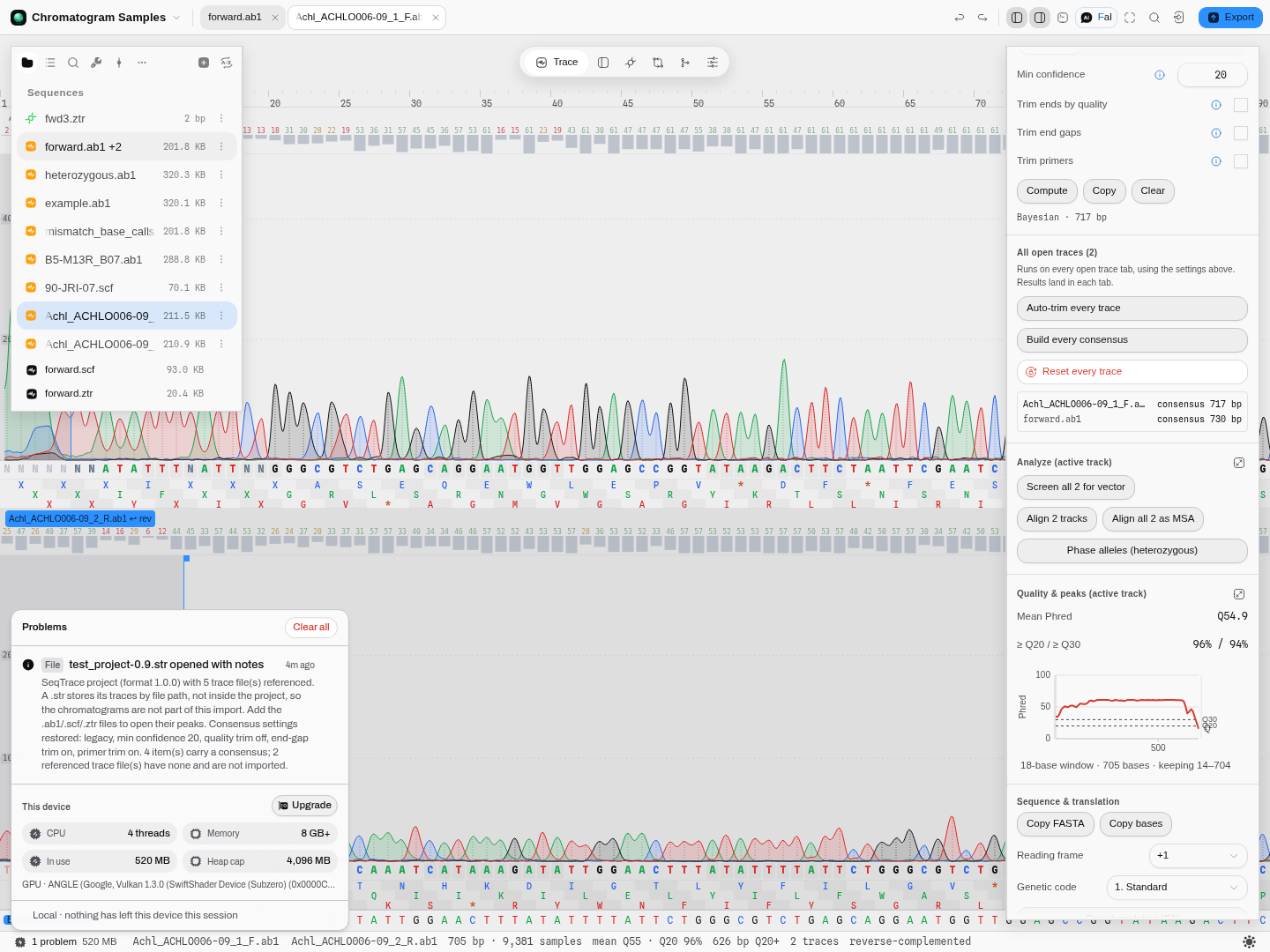Open kebab menu for 90-JRI-07.scf

[x=221, y=287]
